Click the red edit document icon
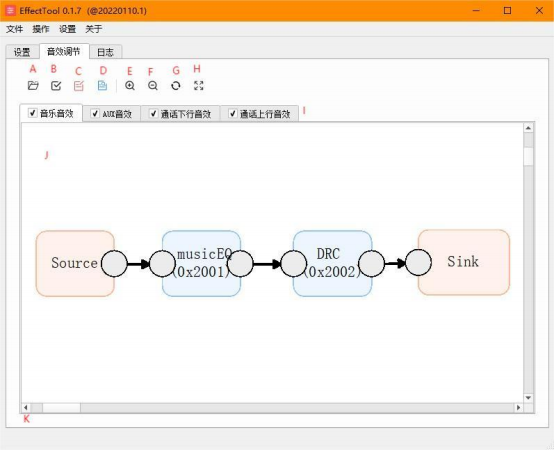Image resolution: width=554 pixels, height=450 pixels. click(79, 86)
